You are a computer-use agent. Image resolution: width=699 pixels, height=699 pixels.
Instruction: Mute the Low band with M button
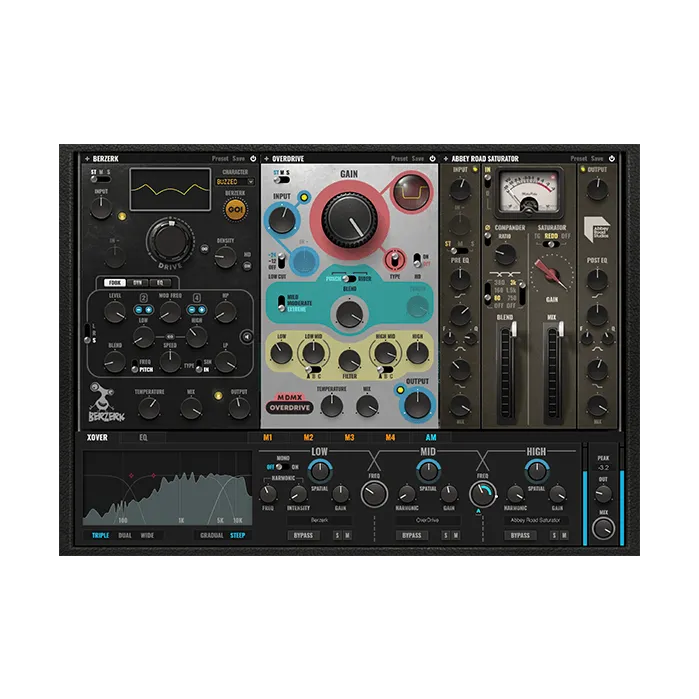pyautogui.click(x=347, y=535)
